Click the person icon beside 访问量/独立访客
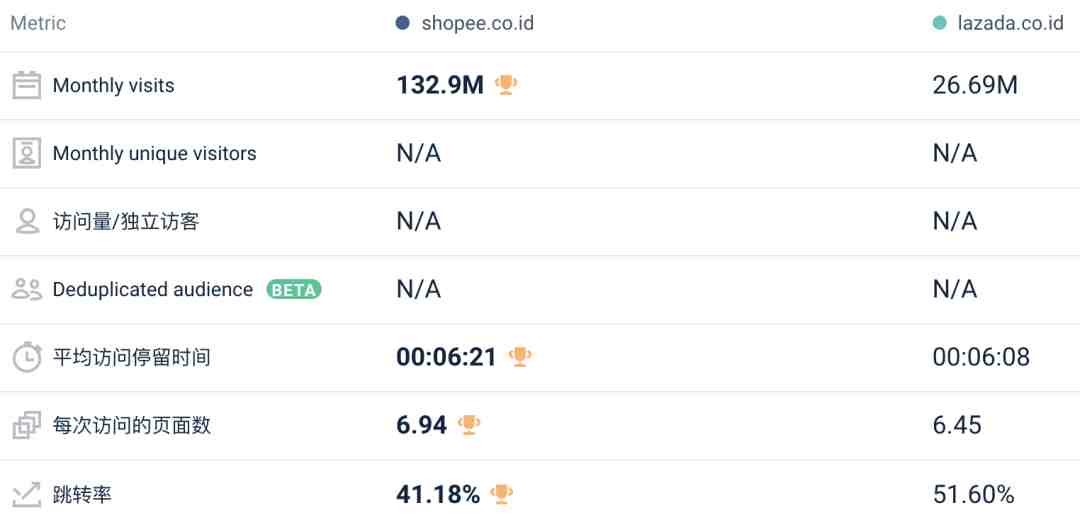This screenshot has height=520, width=1080. tap(28, 221)
